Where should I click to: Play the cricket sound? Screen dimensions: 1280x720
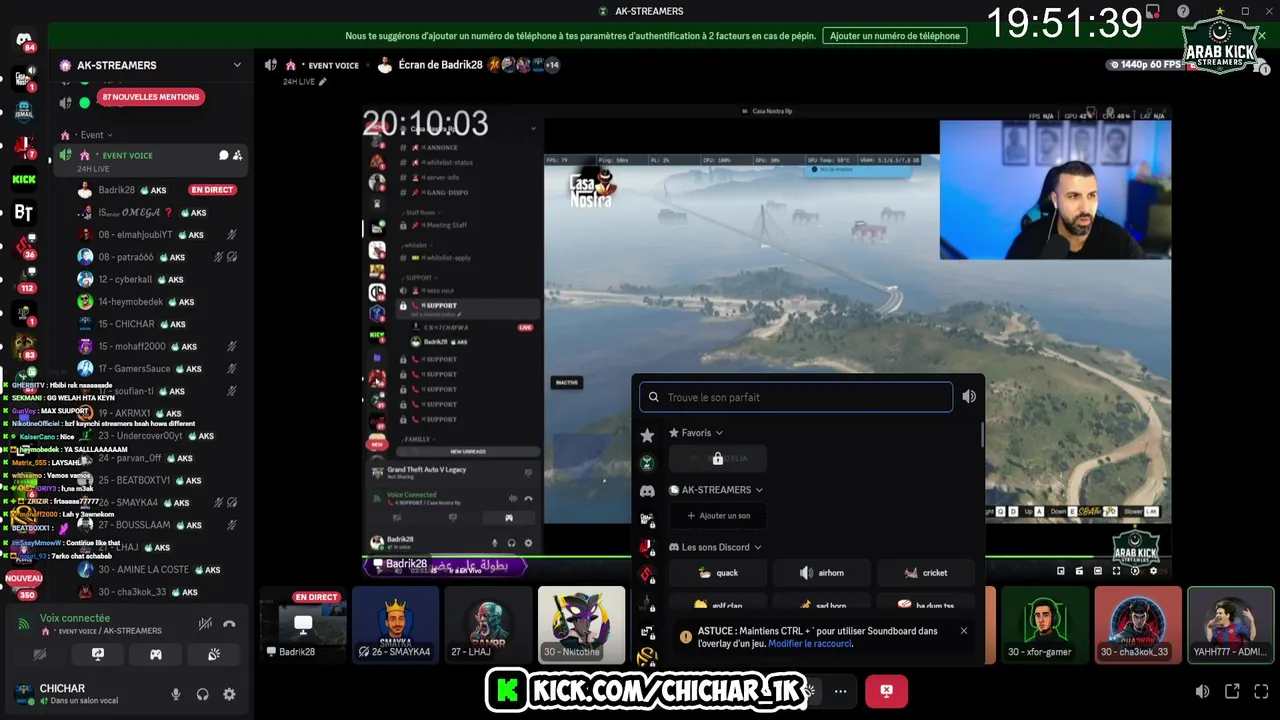[x=926, y=573]
